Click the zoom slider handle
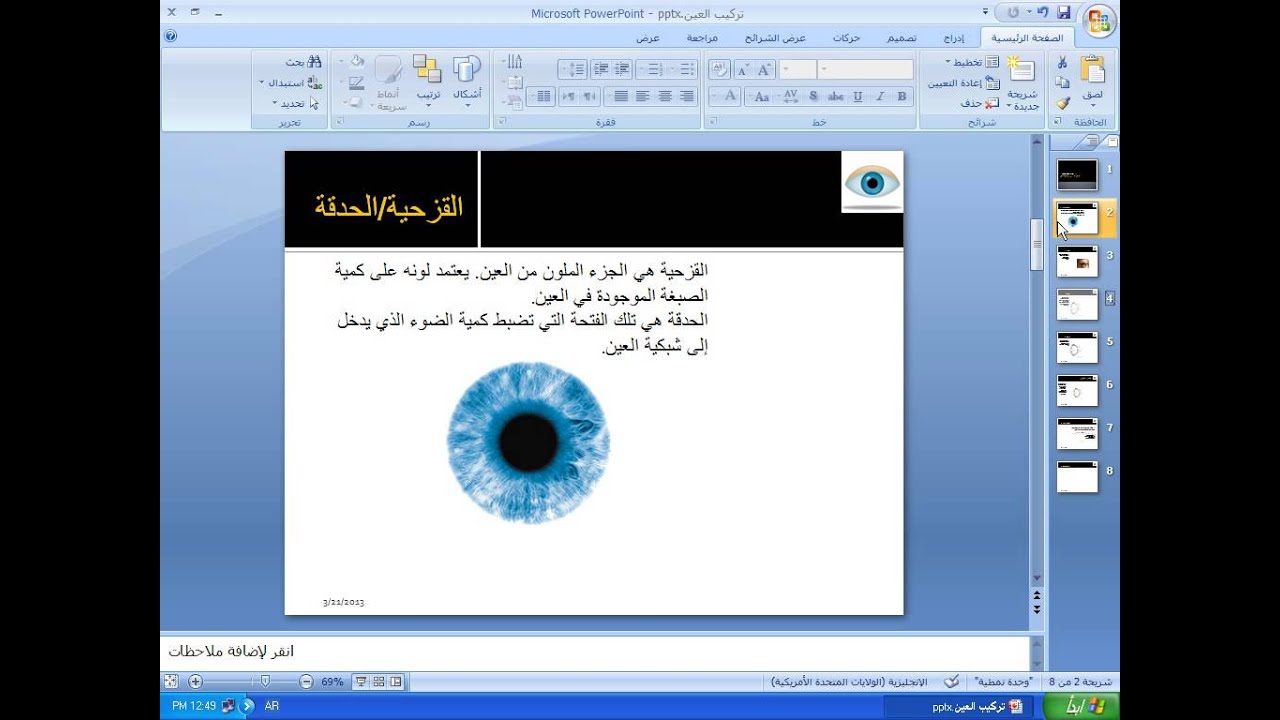The image size is (1280, 720). click(x=265, y=681)
